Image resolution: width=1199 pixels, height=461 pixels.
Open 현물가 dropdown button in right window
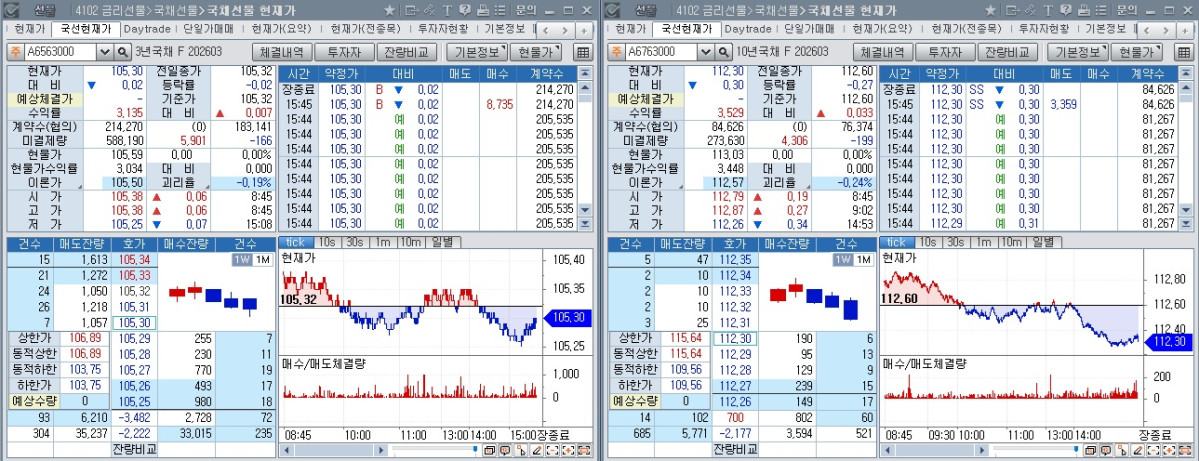click(x=1136, y=52)
